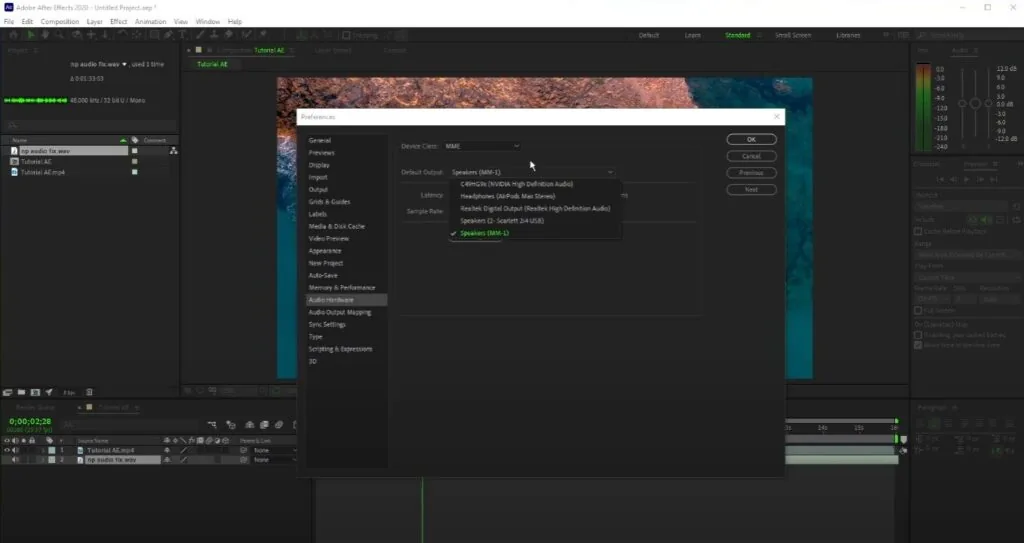Viewport: 1024px width, 543px height.
Task: Mute audio of Tutorial AE.mp4 layer
Action: pos(15,450)
